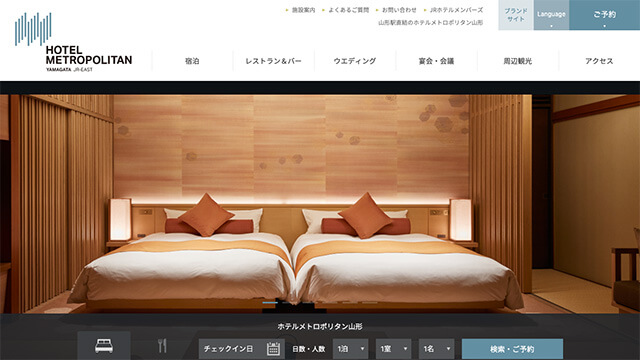Click the ご予約 reservation button in header

pyautogui.click(x=604, y=15)
